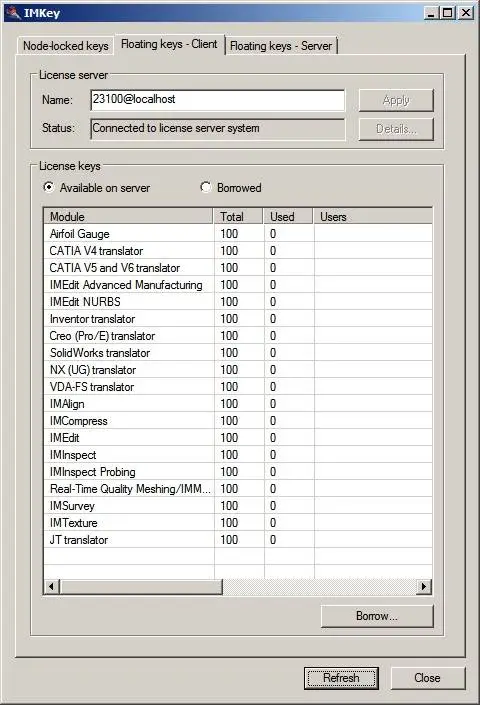
Task: Click the Used column header
Action: tap(288, 217)
